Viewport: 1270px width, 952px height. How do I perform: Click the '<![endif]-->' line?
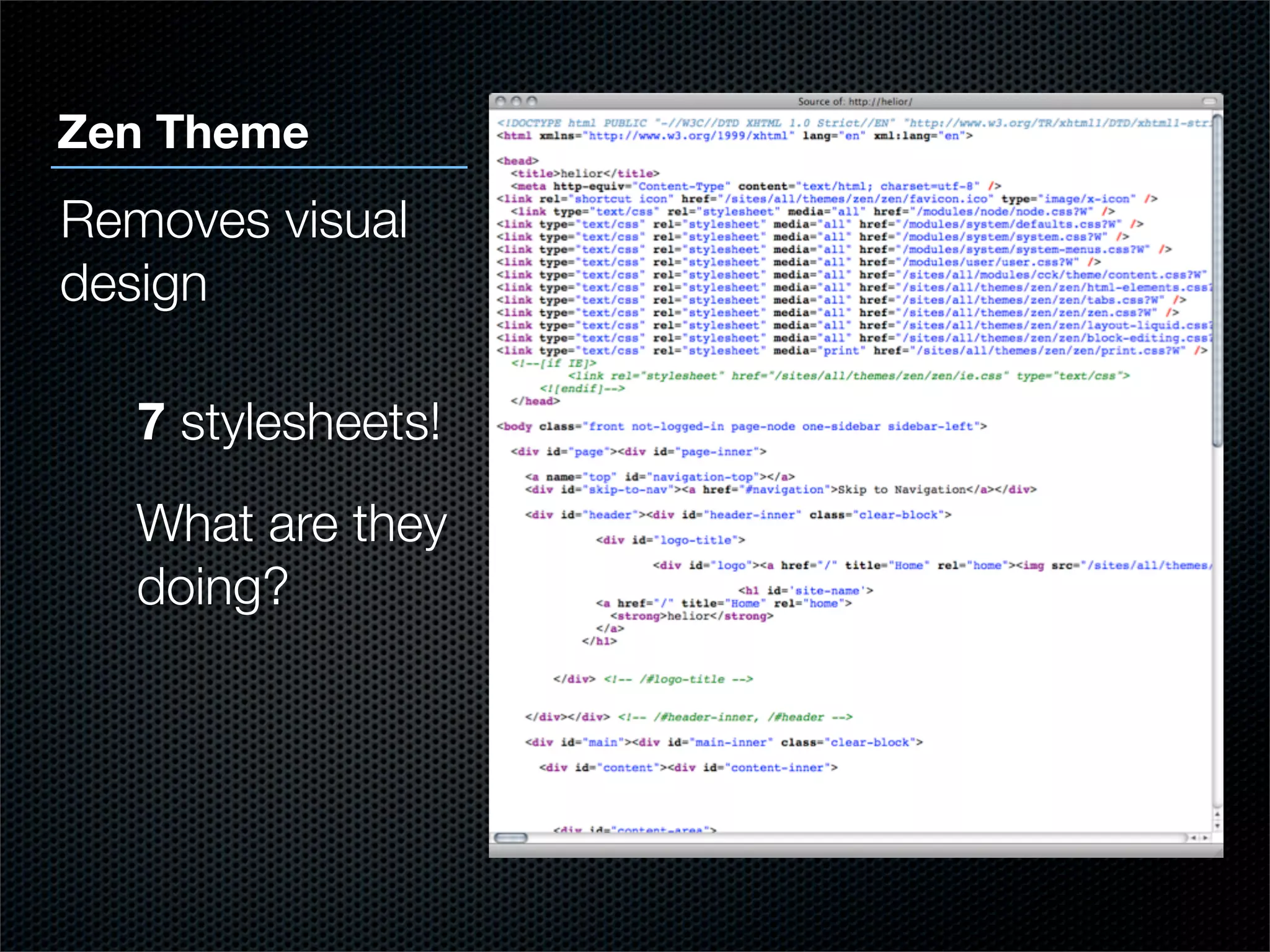pos(582,389)
